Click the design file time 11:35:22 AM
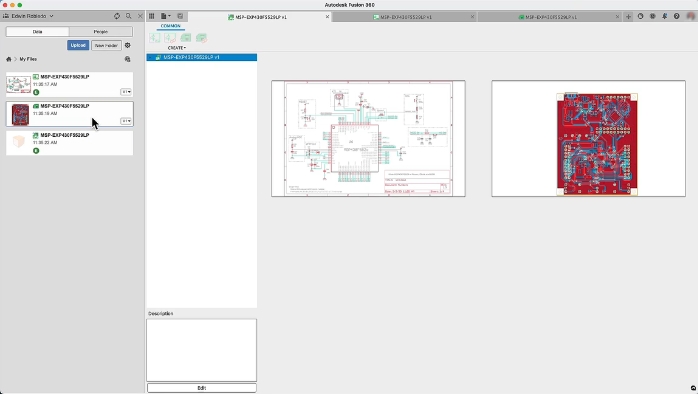Image resolution: width=698 pixels, height=395 pixels. pyautogui.click(x=45, y=143)
